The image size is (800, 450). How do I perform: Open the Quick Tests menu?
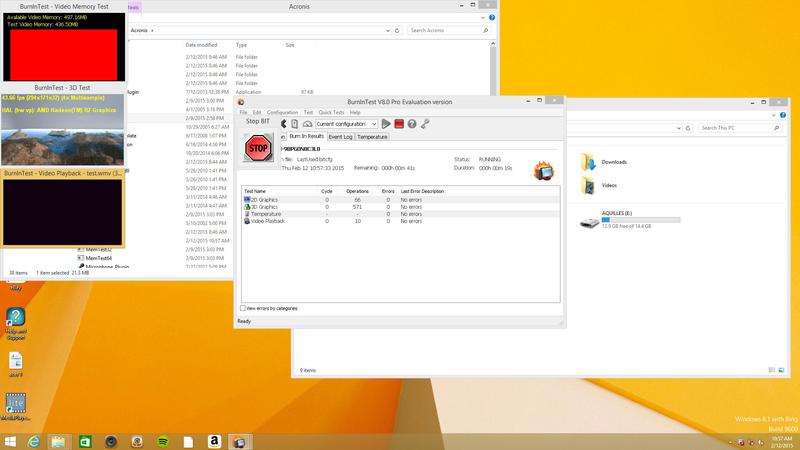coord(331,112)
